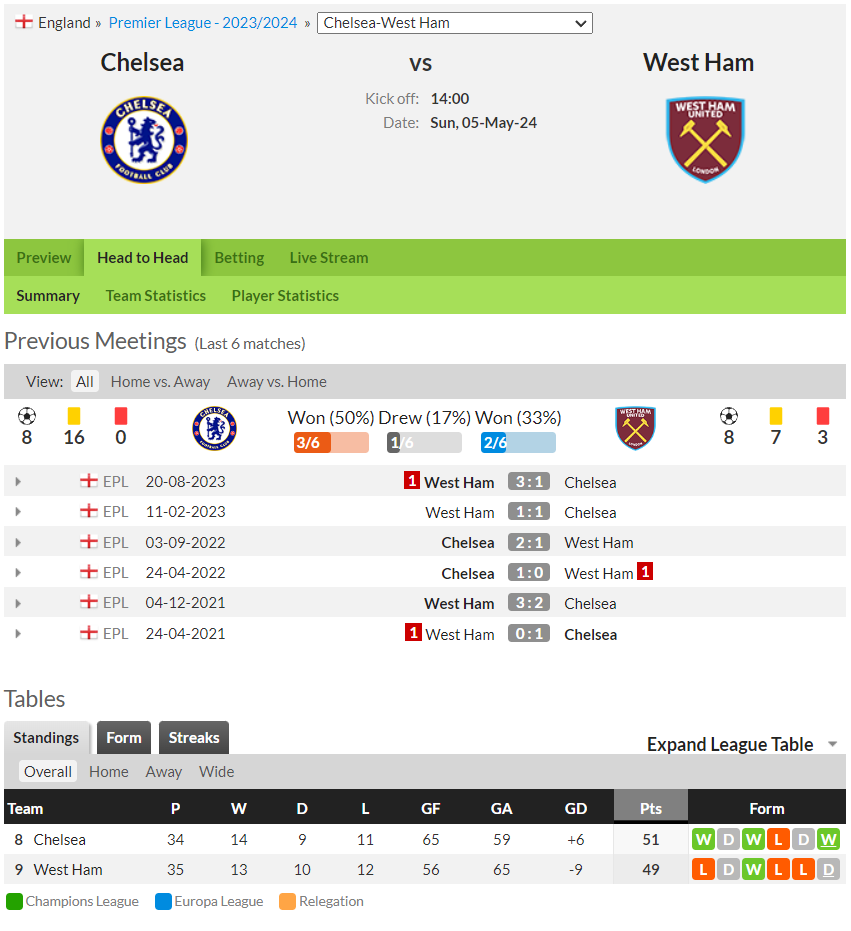Switch to Team Statistics sub-tab

click(156, 295)
